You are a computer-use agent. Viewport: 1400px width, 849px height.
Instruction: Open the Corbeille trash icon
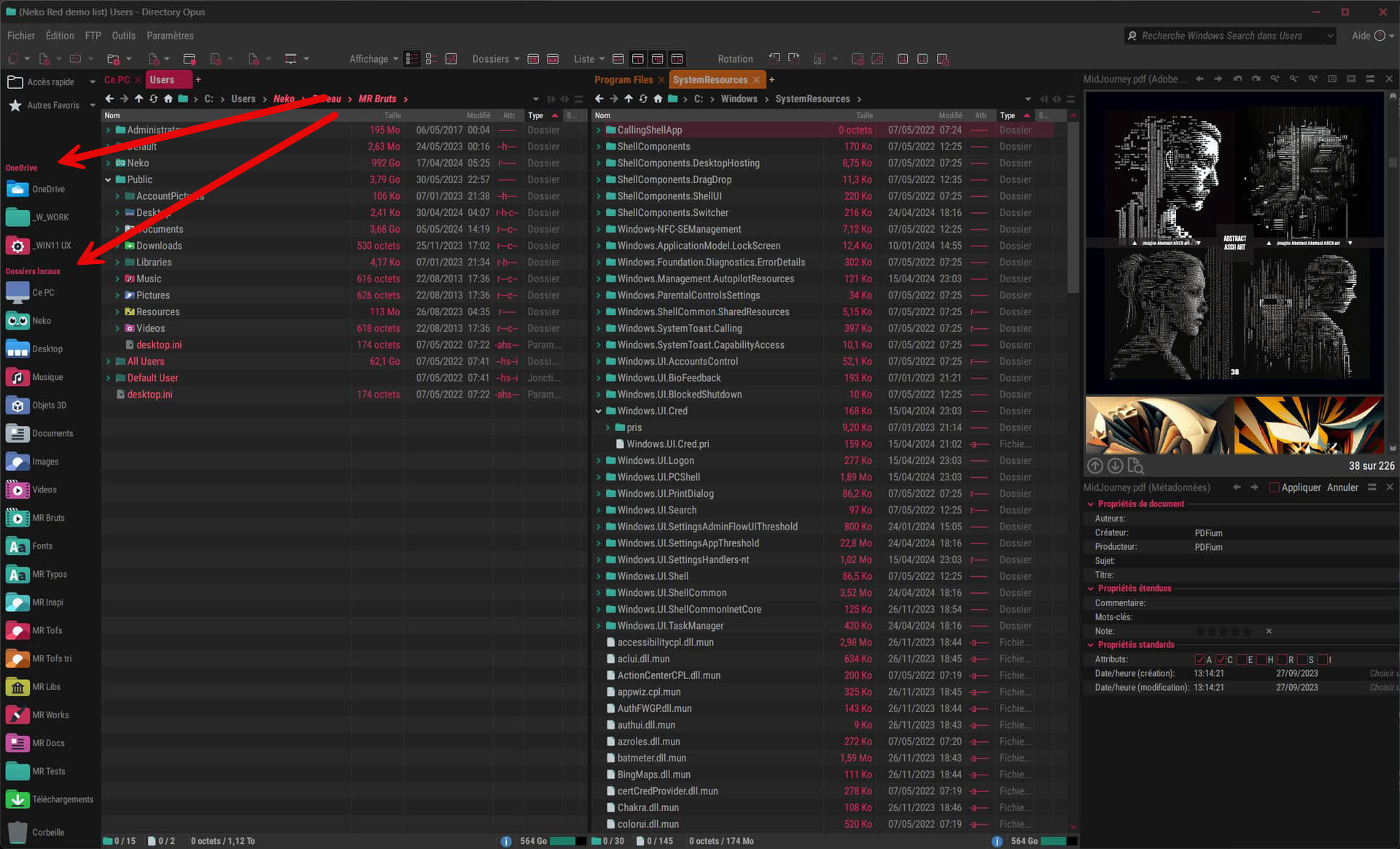[17, 832]
